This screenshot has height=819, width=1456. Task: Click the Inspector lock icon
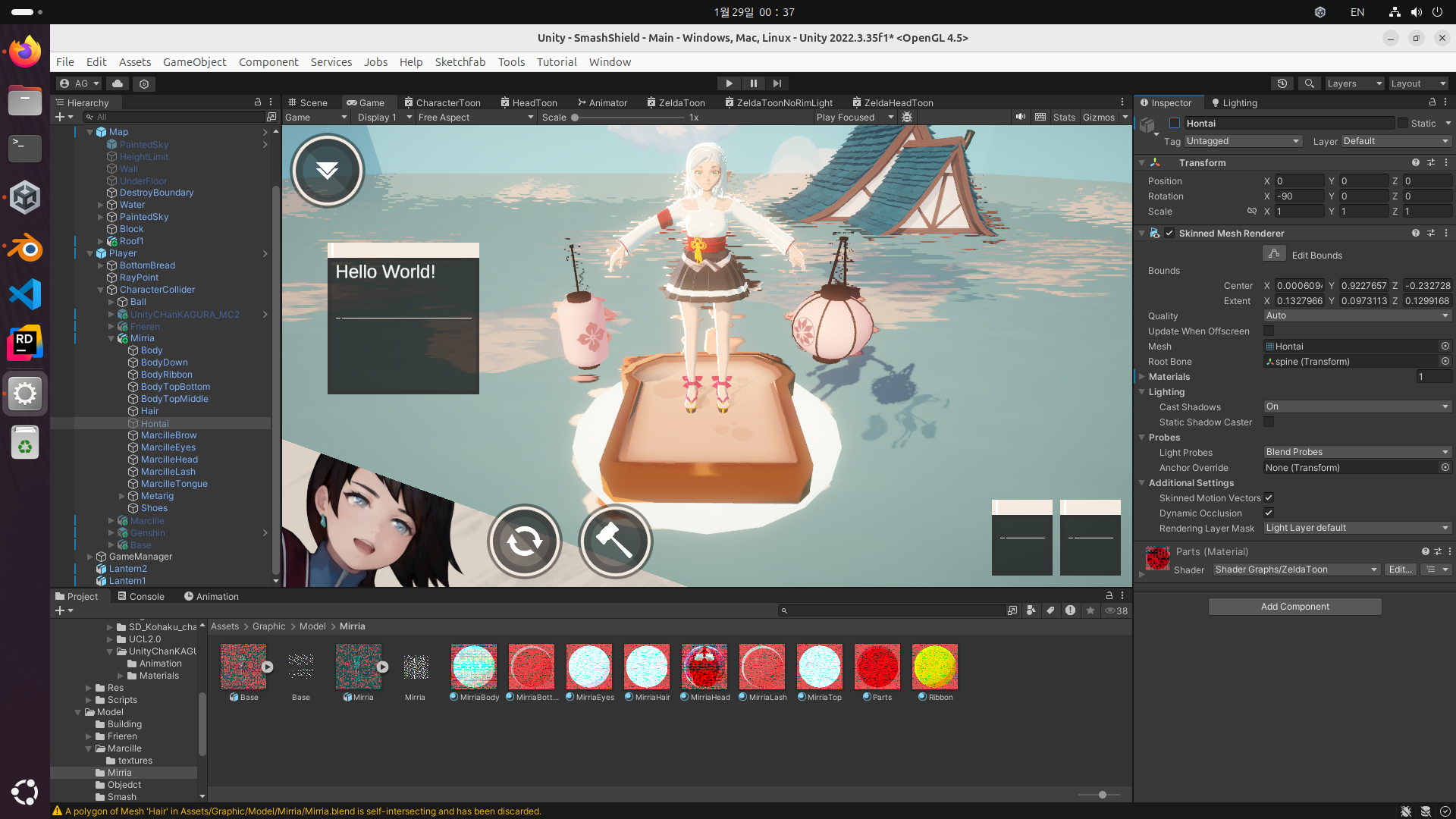pyautogui.click(x=1432, y=102)
